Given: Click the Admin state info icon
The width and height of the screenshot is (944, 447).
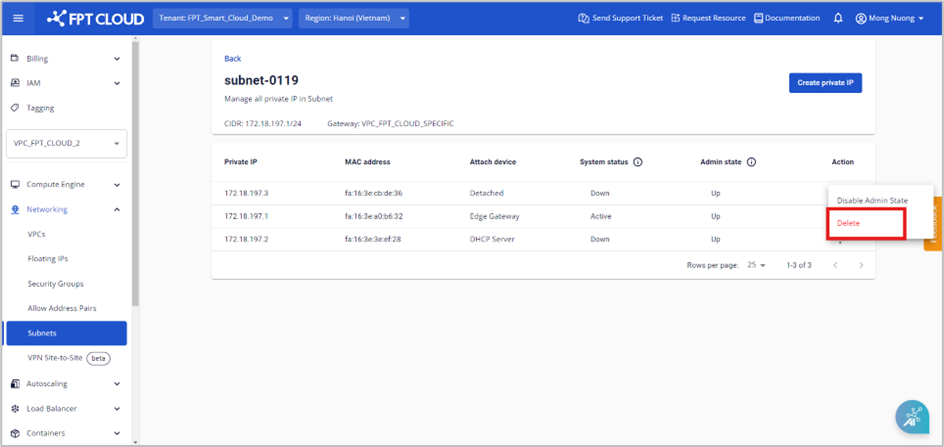Looking at the screenshot, I should coord(751,162).
